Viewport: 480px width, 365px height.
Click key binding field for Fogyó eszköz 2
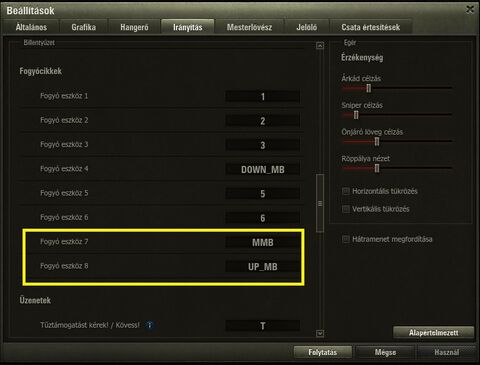263,121
